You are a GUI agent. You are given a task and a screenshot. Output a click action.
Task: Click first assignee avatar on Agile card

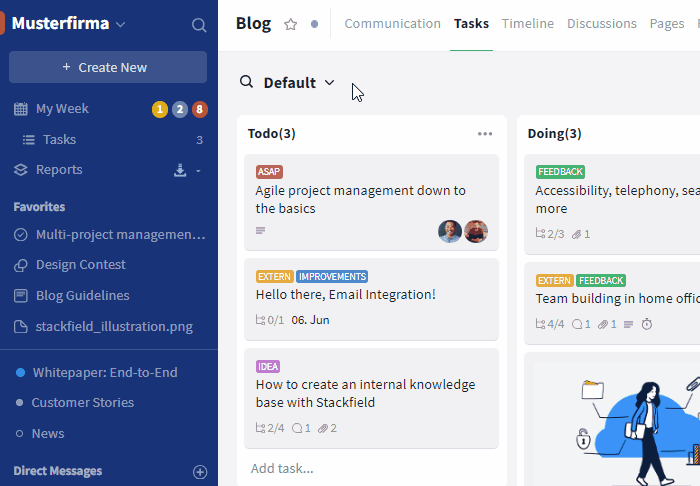pos(450,231)
